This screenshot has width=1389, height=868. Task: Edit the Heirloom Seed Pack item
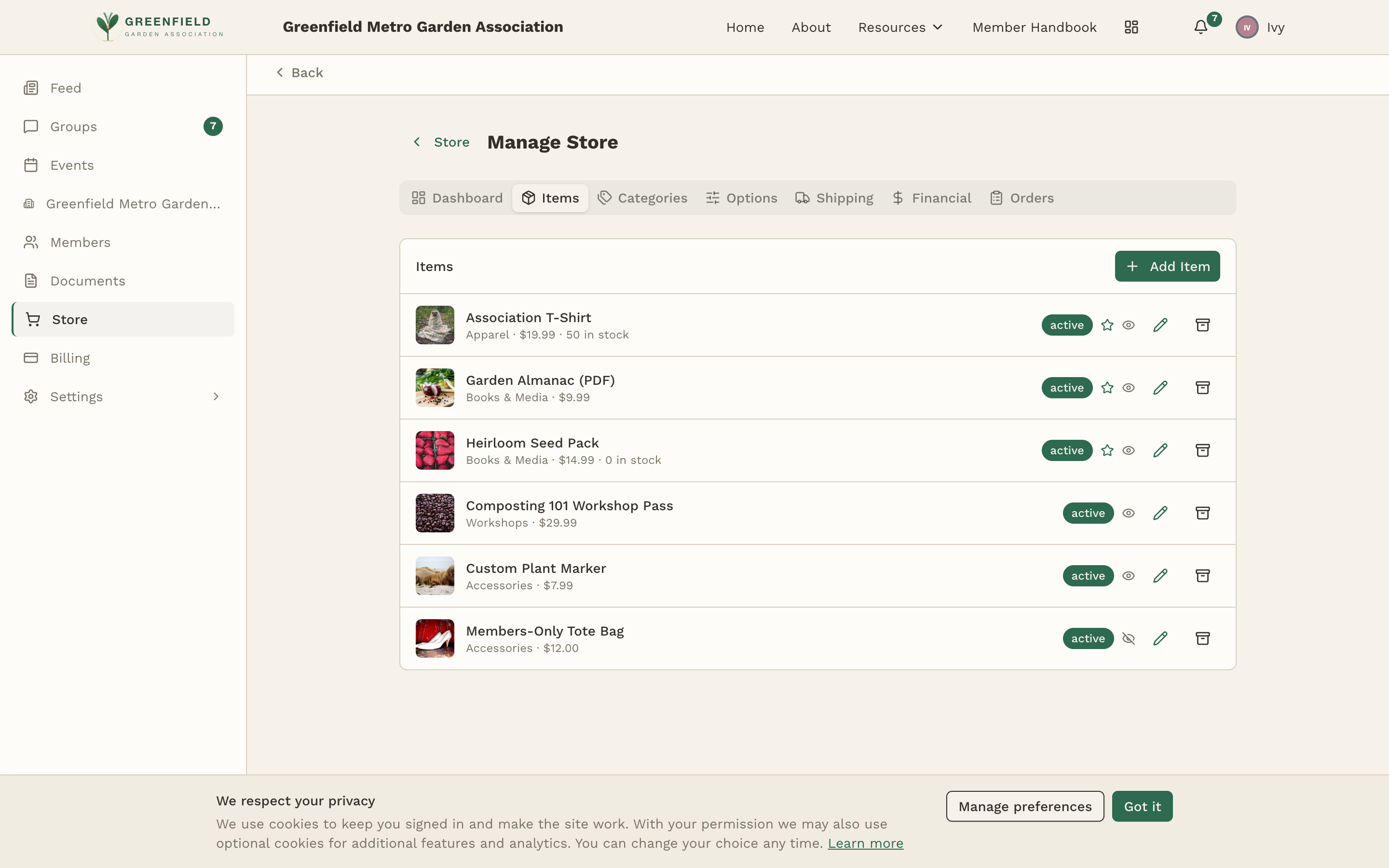tap(1160, 450)
